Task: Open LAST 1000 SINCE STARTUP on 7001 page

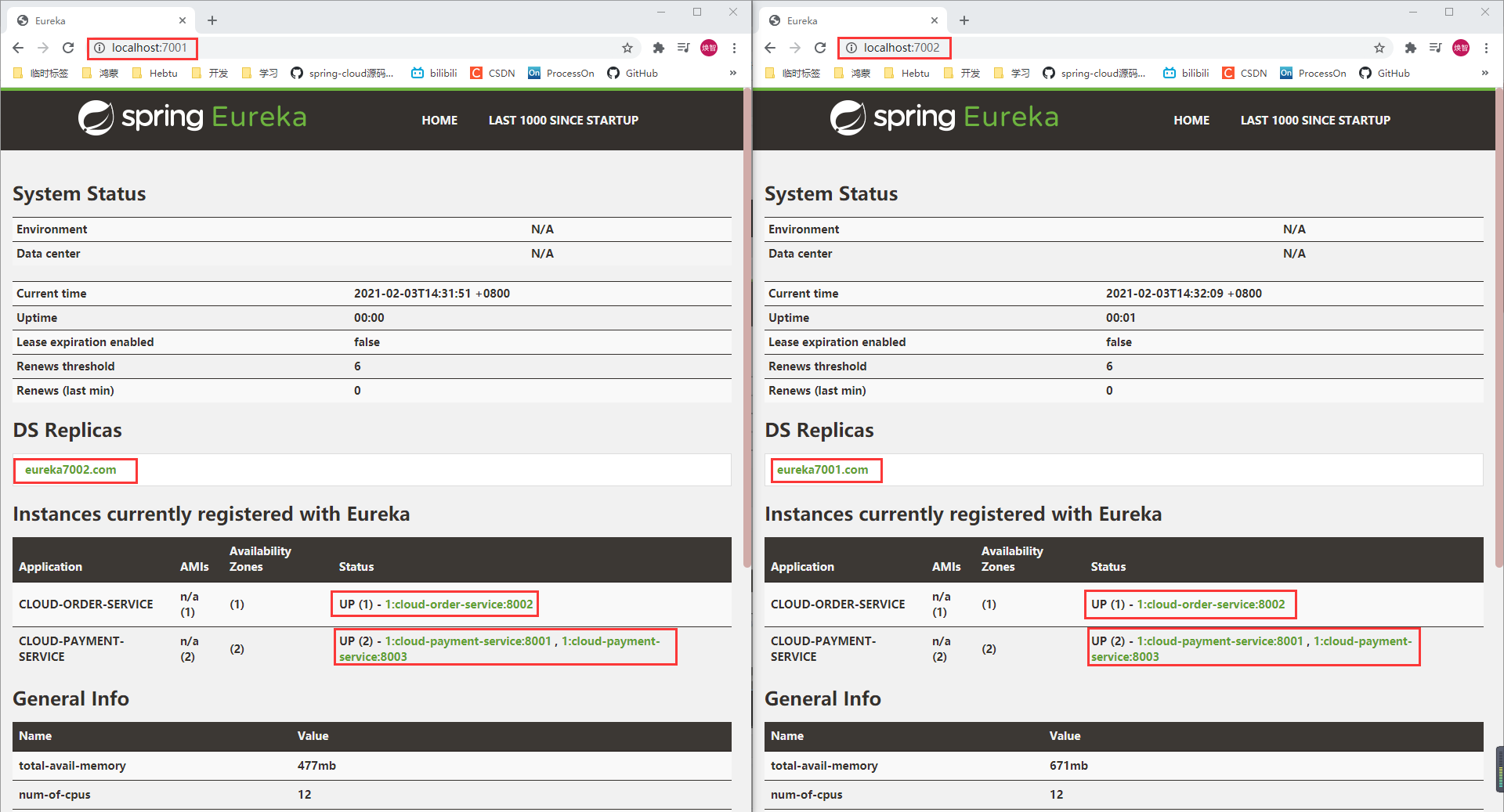Action: coord(563,120)
